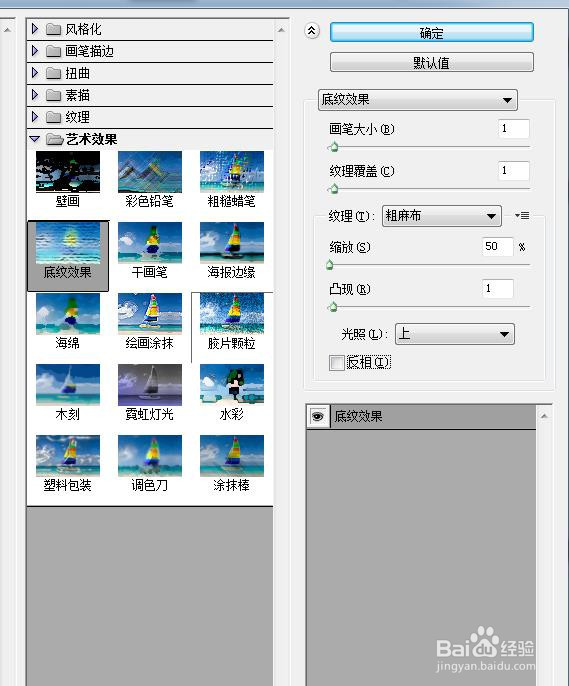Click effect layers scrollbar up arrow

tap(544, 416)
